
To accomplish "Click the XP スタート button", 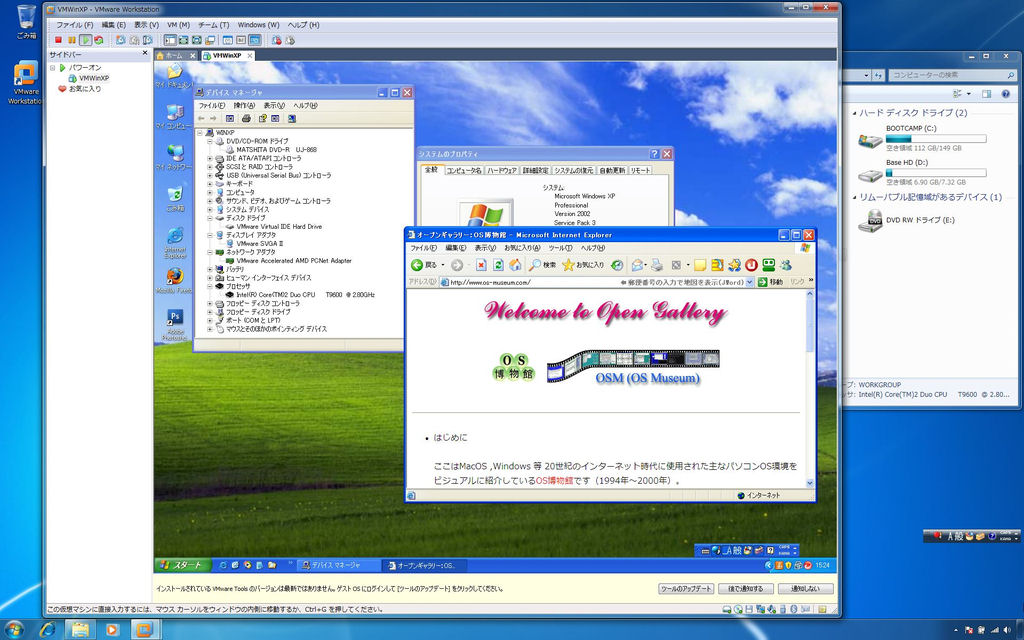I will pos(182,565).
